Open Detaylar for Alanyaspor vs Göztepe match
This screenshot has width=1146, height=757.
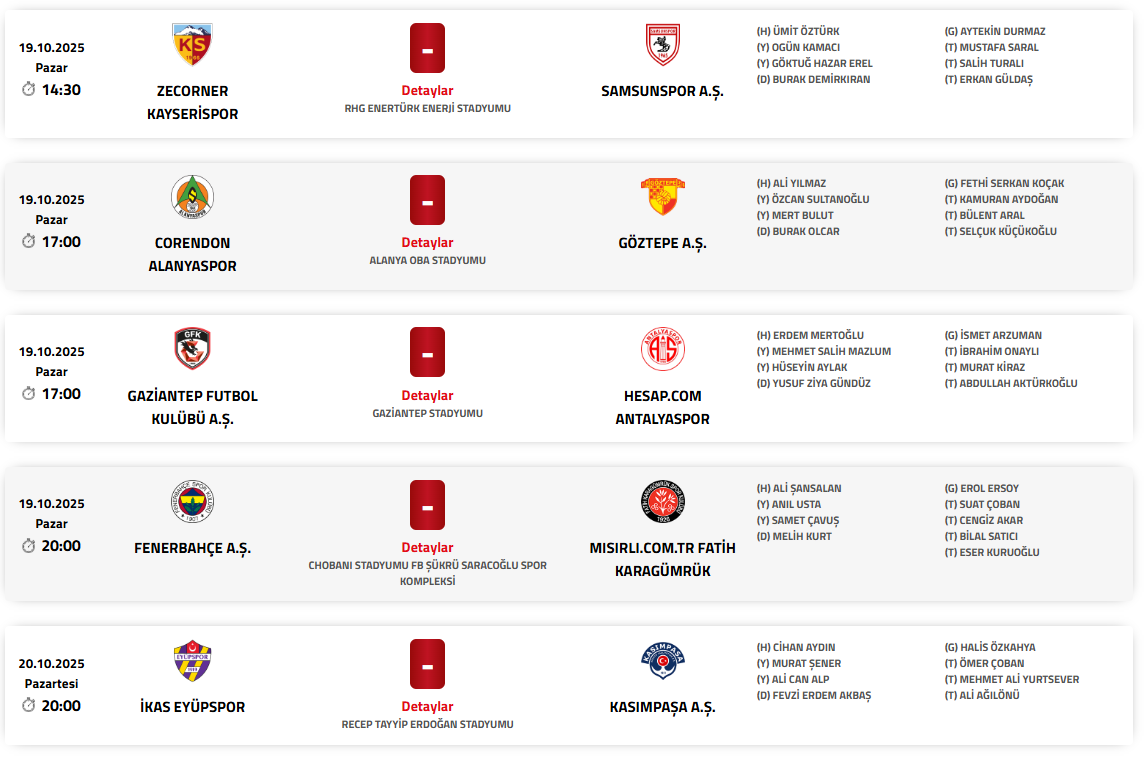tap(427, 243)
